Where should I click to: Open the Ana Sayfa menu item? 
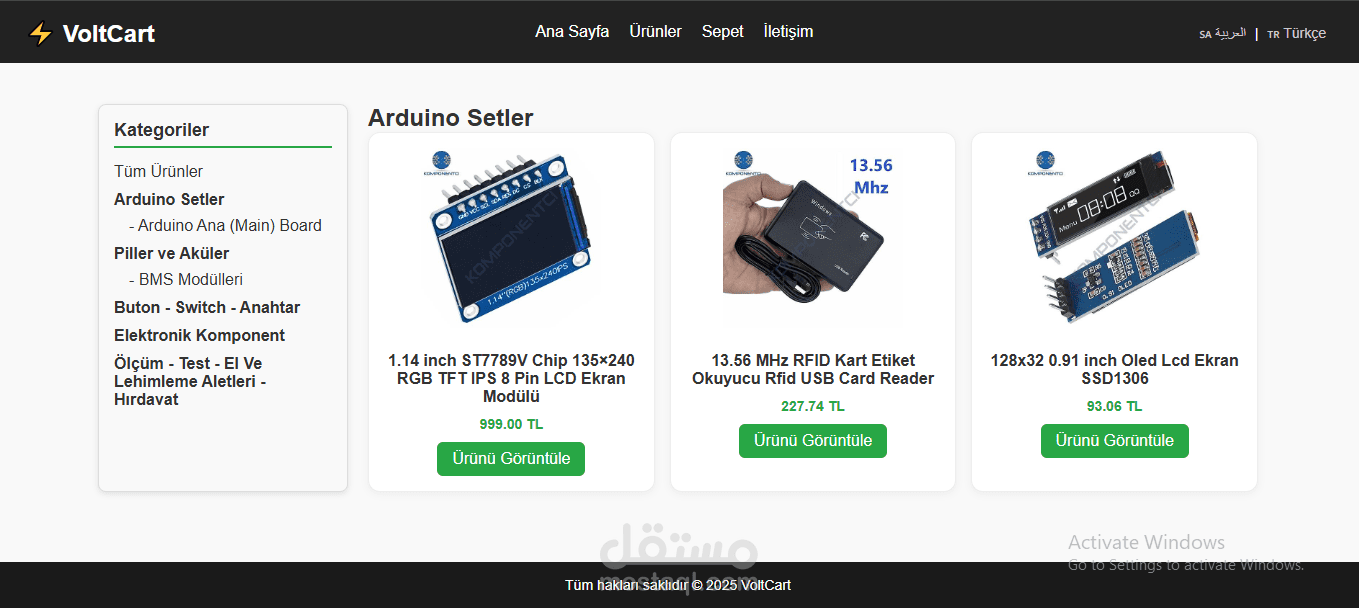pos(572,32)
